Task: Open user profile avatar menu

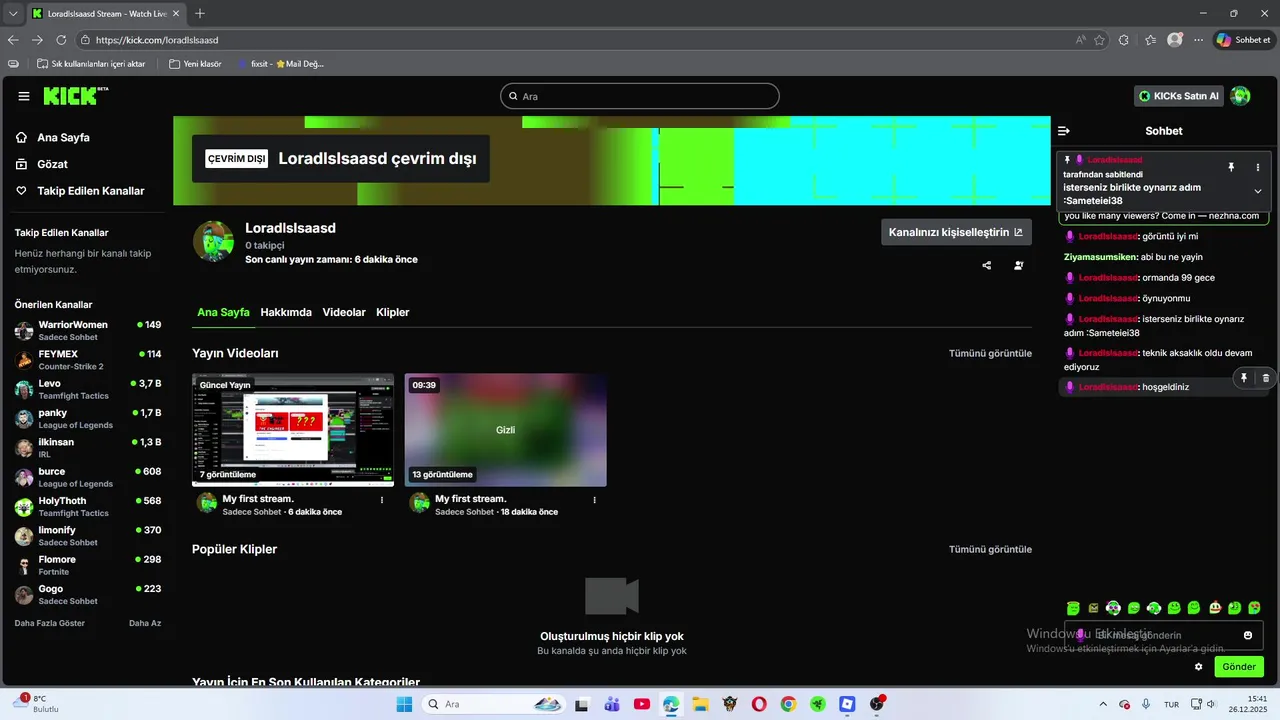Action: click(x=1240, y=96)
